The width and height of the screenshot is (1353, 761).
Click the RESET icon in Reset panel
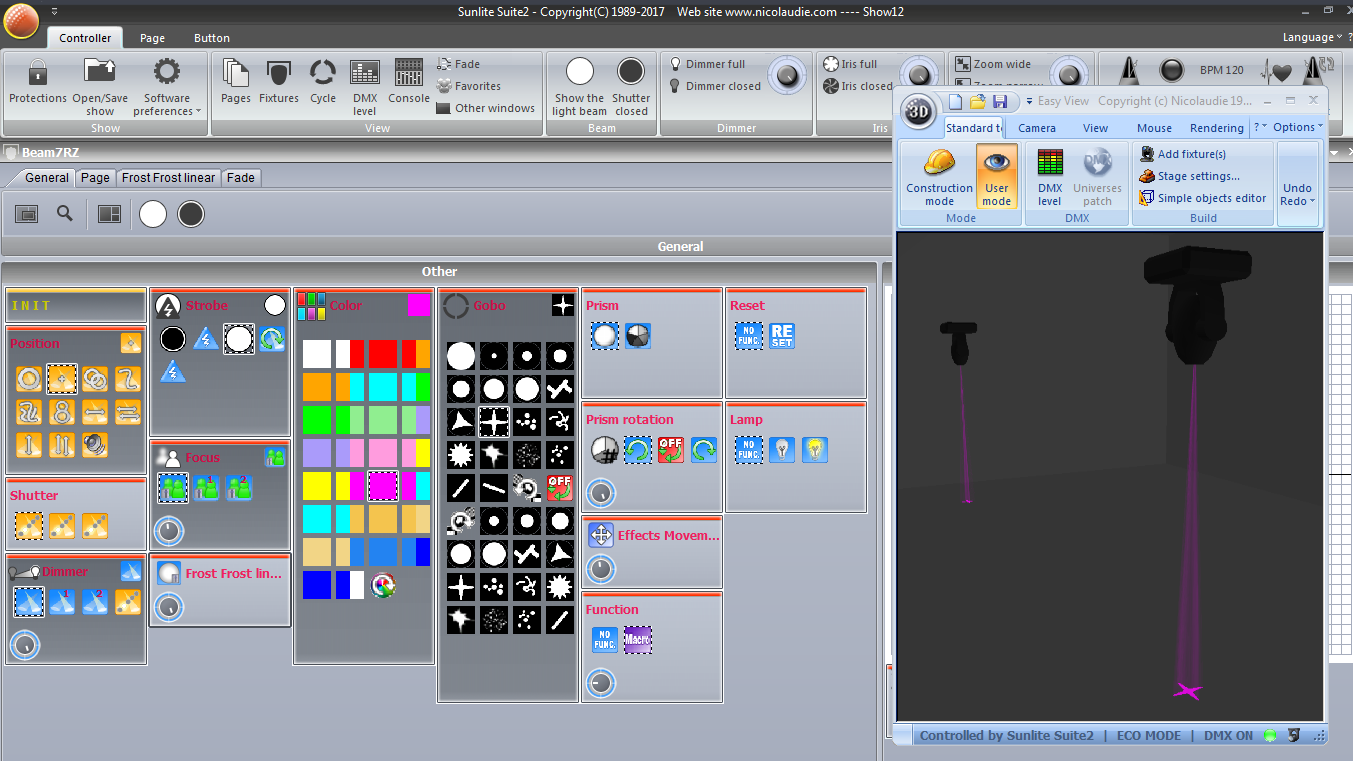point(782,336)
